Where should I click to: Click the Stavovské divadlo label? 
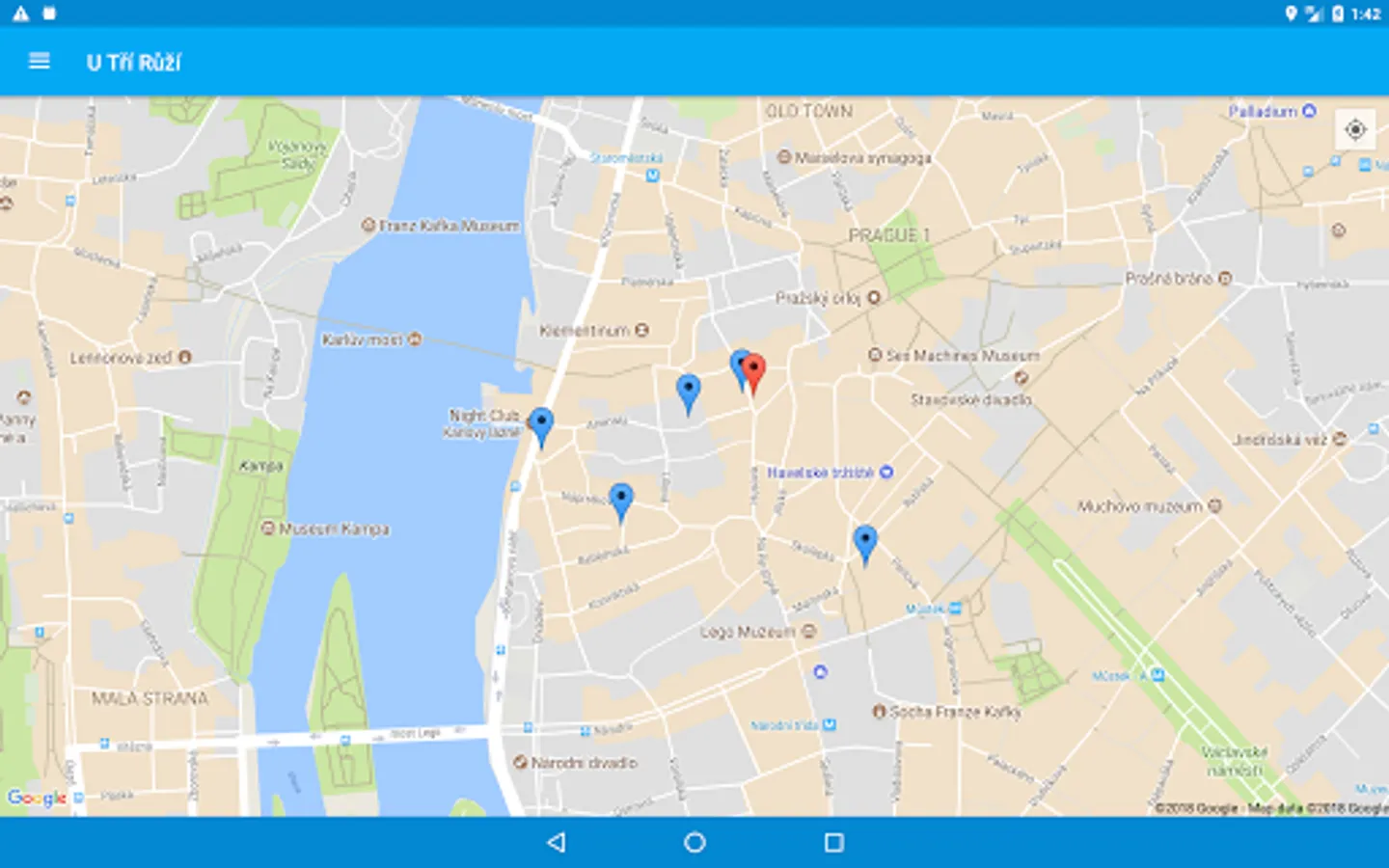pyautogui.click(x=971, y=398)
